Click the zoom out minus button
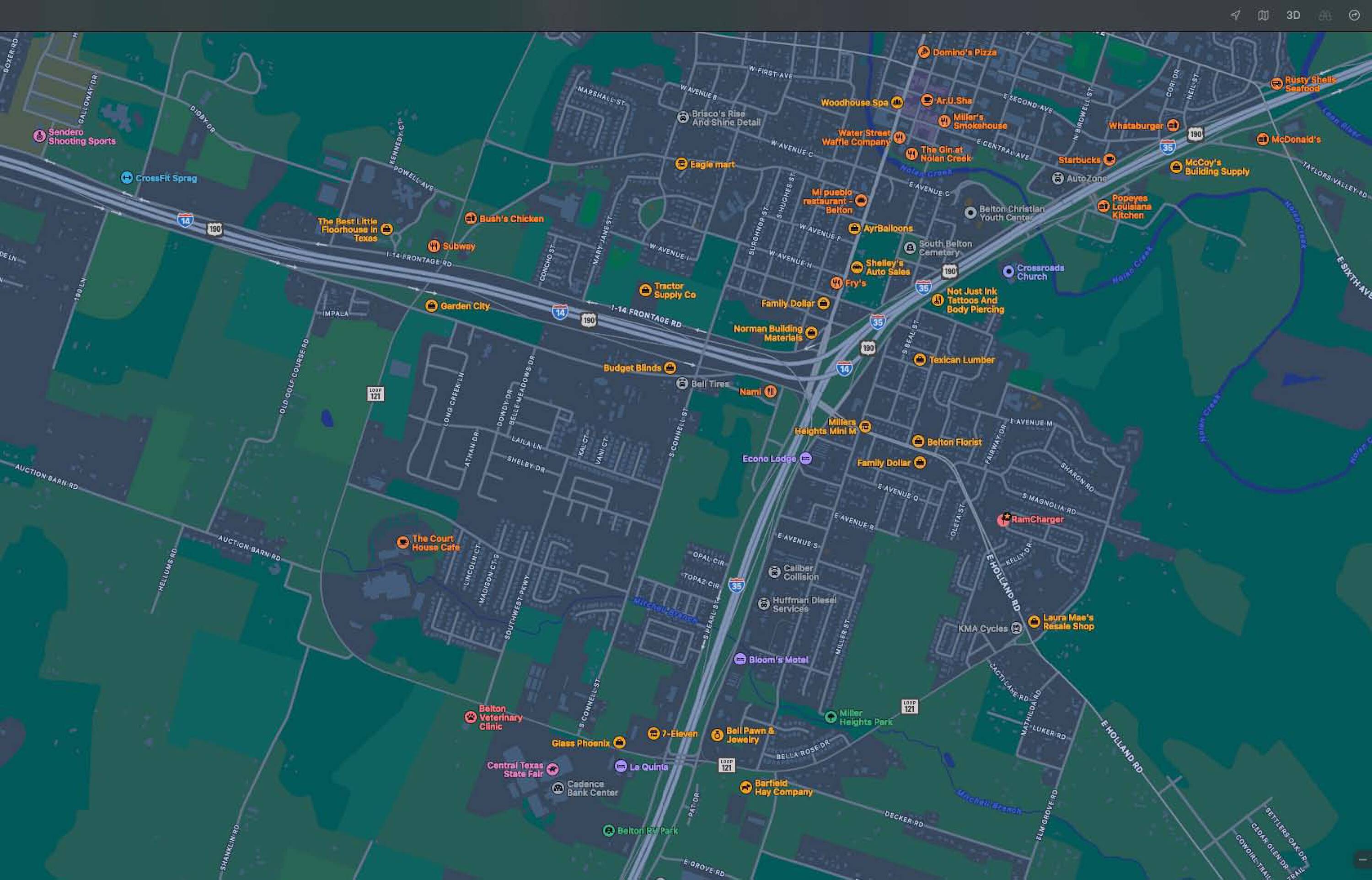Viewport: 1372px width, 880px height. (x=1363, y=859)
